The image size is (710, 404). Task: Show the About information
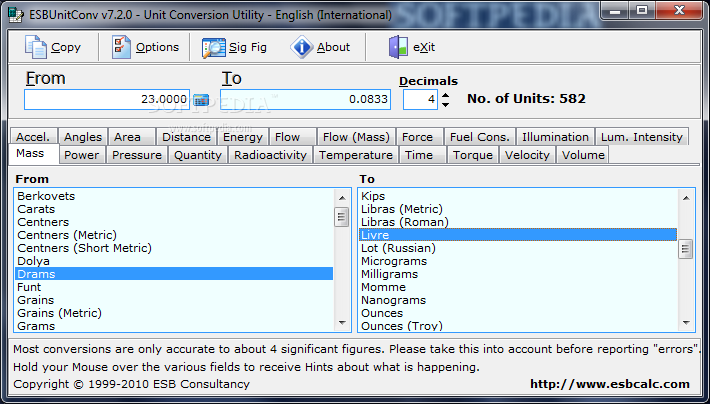[320, 47]
